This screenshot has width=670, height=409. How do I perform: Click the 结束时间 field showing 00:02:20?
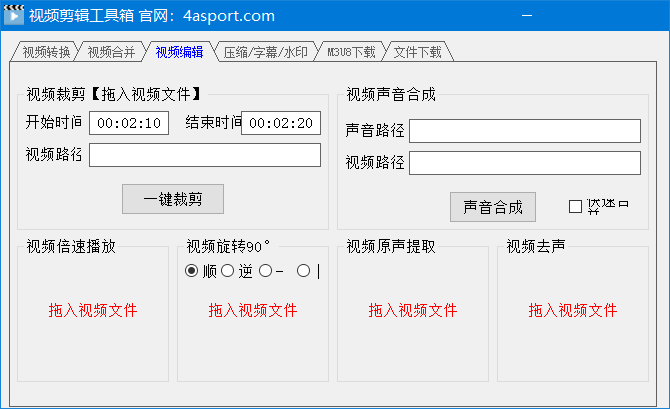coord(281,123)
